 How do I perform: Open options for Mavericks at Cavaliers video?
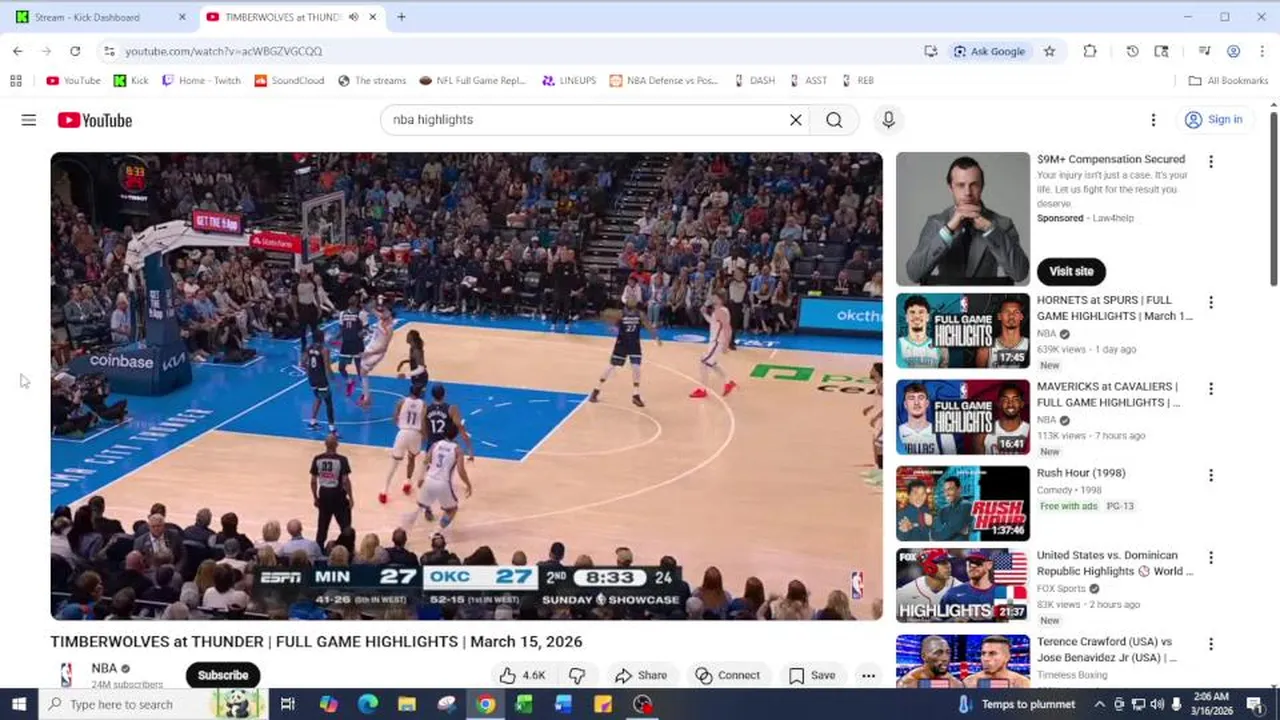click(1211, 389)
